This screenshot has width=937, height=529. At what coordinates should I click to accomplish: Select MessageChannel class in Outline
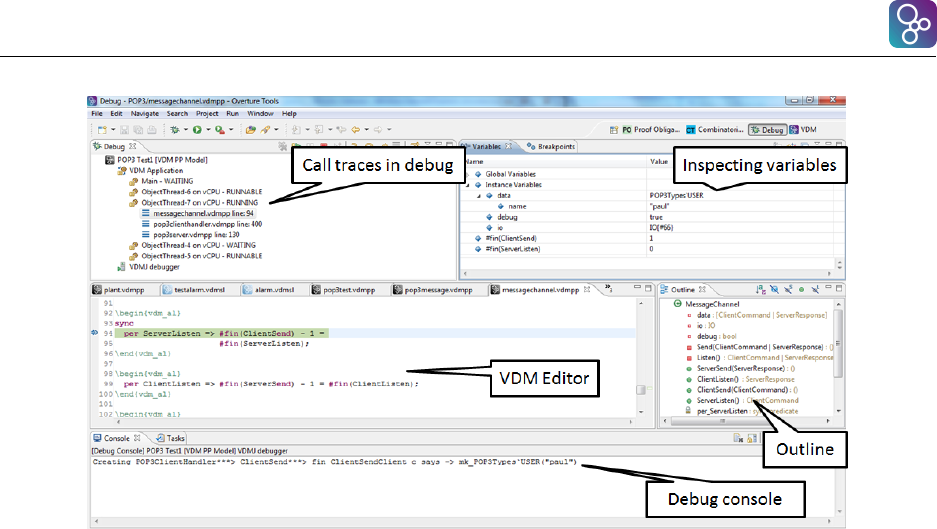tap(706, 304)
